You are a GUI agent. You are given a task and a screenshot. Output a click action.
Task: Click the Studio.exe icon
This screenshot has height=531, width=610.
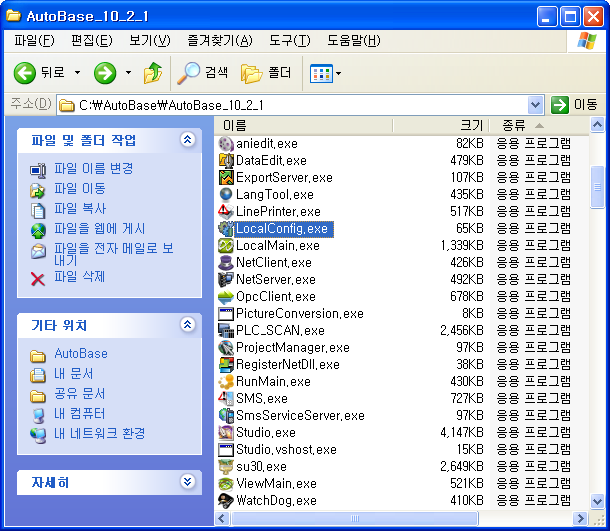[x=226, y=433]
